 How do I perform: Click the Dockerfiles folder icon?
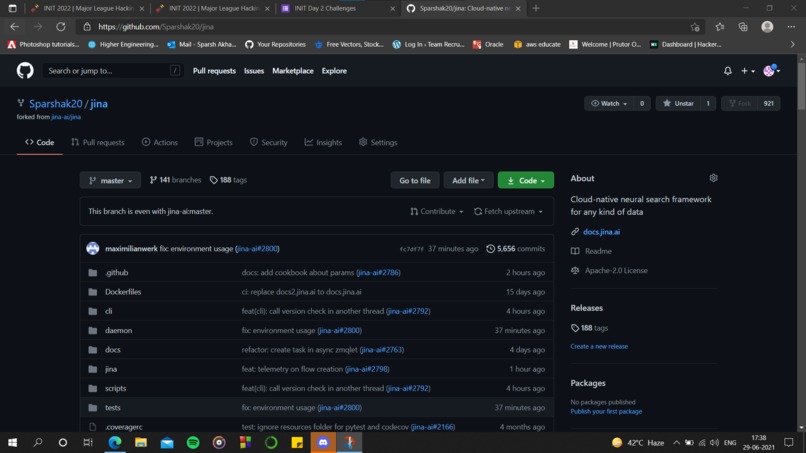coord(93,292)
